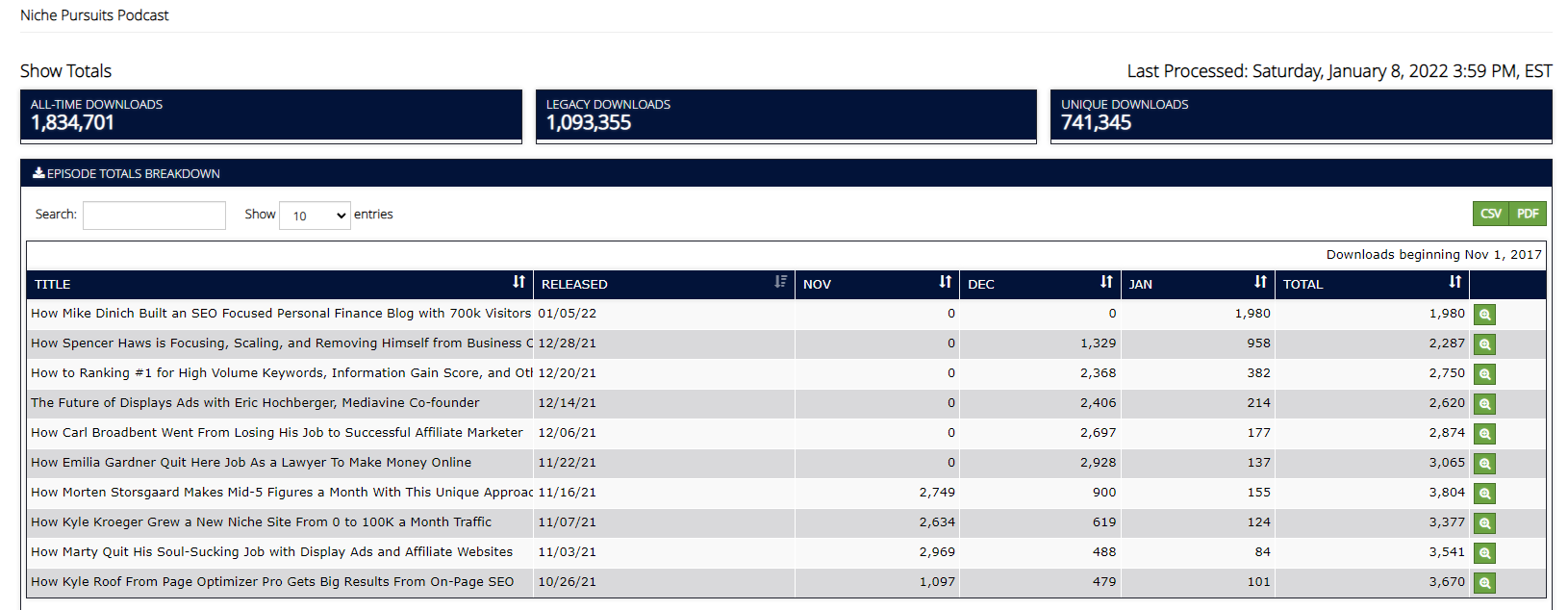The height and width of the screenshot is (610, 1568).
Task: Sort table by Title column arrows
Action: tap(518, 282)
